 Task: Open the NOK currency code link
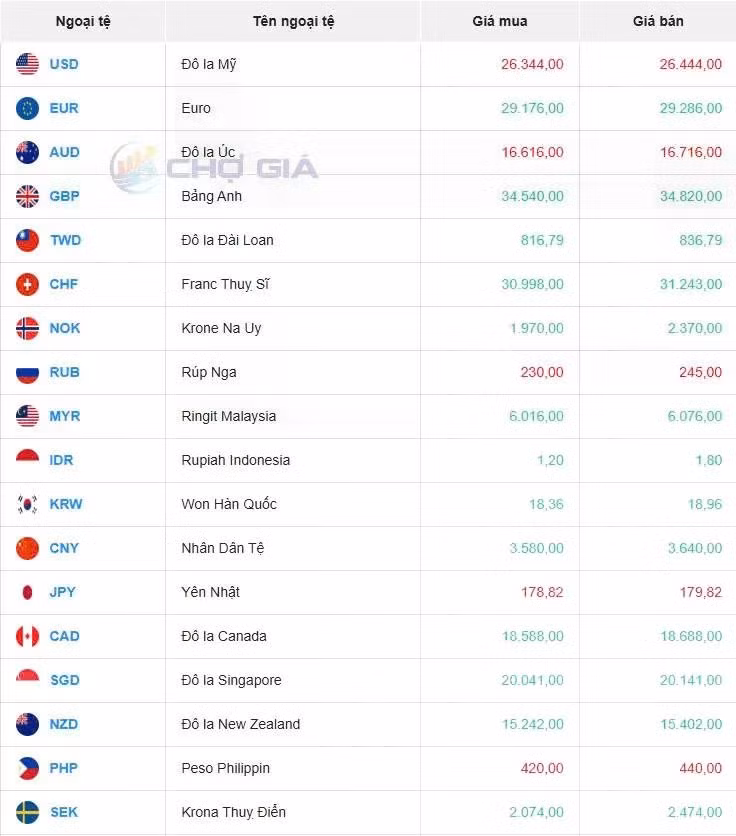coord(65,328)
